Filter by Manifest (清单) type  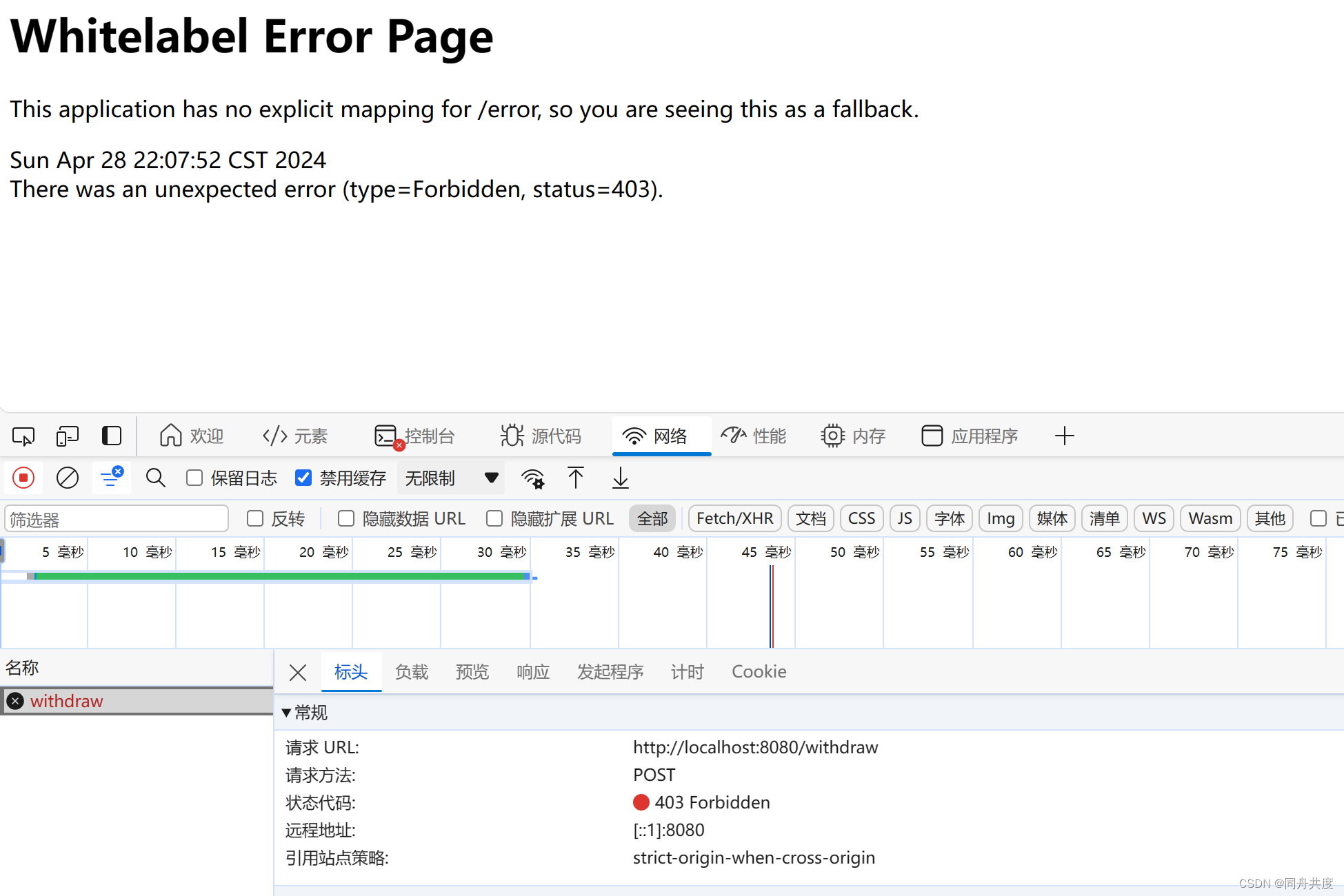coord(1105,518)
